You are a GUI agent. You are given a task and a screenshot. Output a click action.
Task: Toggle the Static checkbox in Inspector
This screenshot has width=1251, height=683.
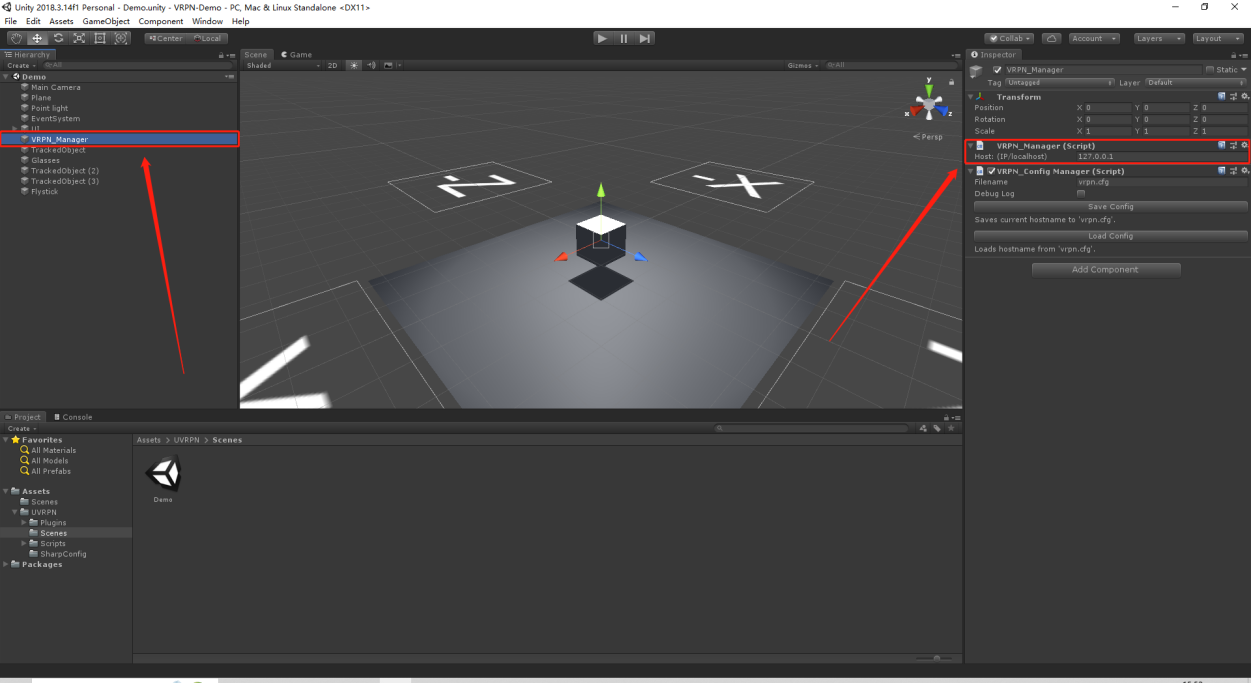[1209, 70]
